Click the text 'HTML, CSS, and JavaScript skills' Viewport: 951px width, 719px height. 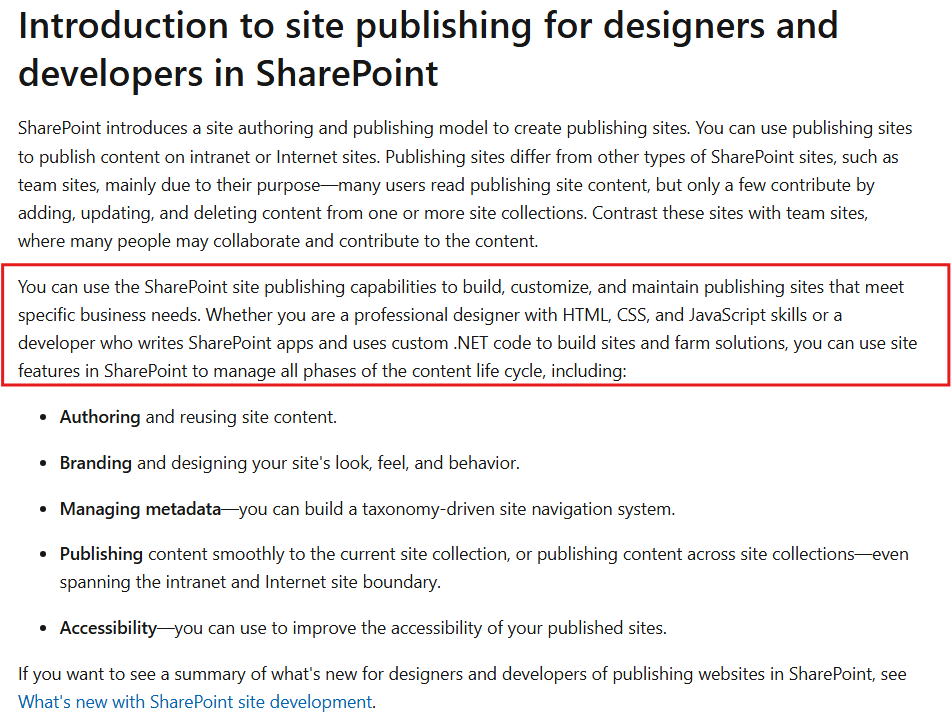[685, 316]
